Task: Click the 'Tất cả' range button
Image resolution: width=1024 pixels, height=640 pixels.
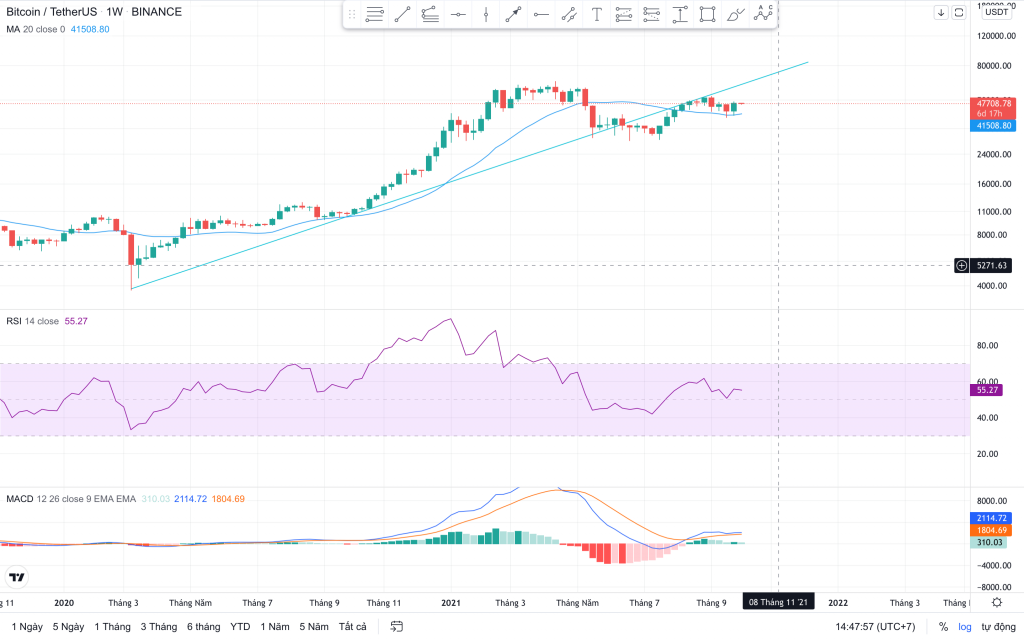Action: 353,627
